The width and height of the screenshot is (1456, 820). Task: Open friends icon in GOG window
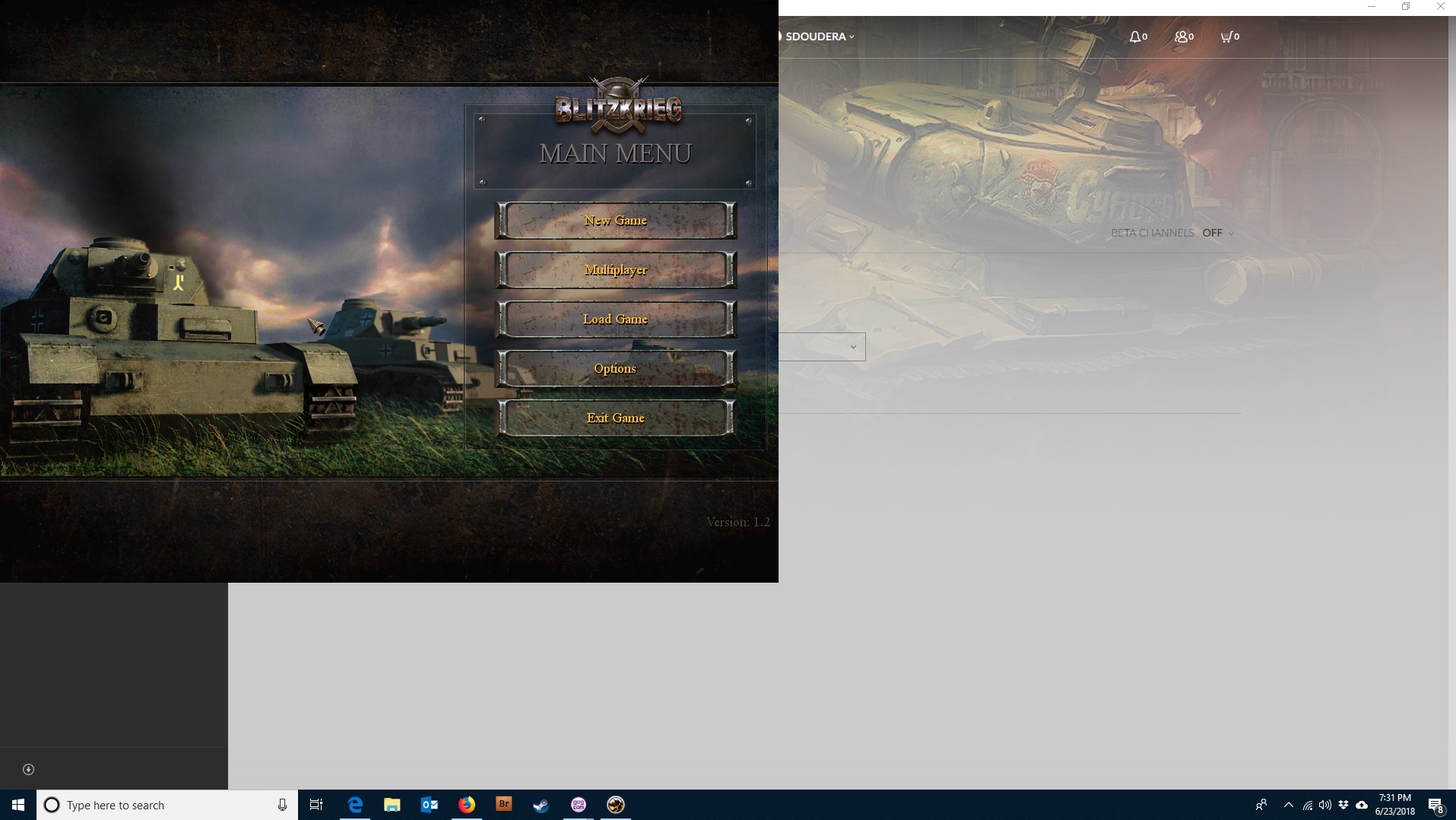coord(1184,37)
